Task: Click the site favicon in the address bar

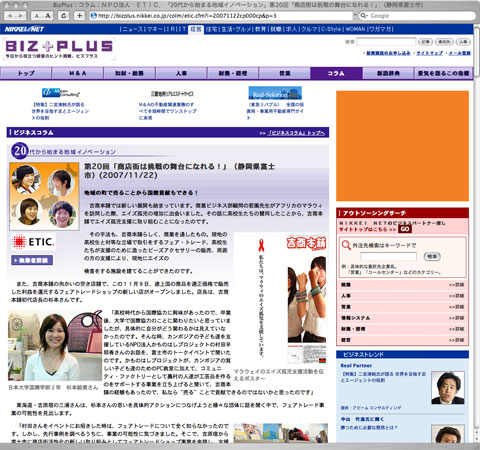Action: (x=94, y=16)
